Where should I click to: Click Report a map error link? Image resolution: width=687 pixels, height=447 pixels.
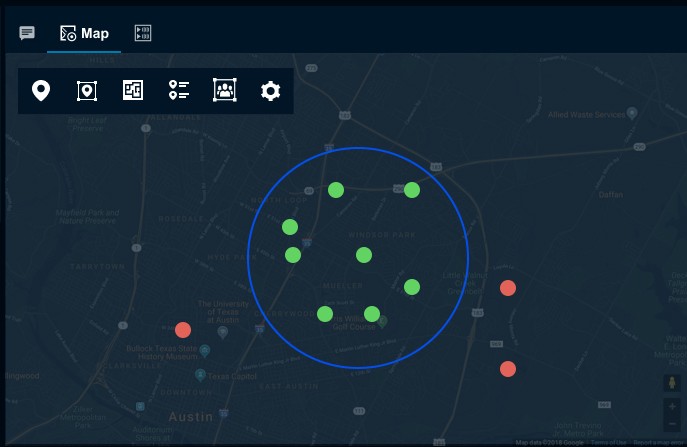pyautogui.click(x=659, y=443)
